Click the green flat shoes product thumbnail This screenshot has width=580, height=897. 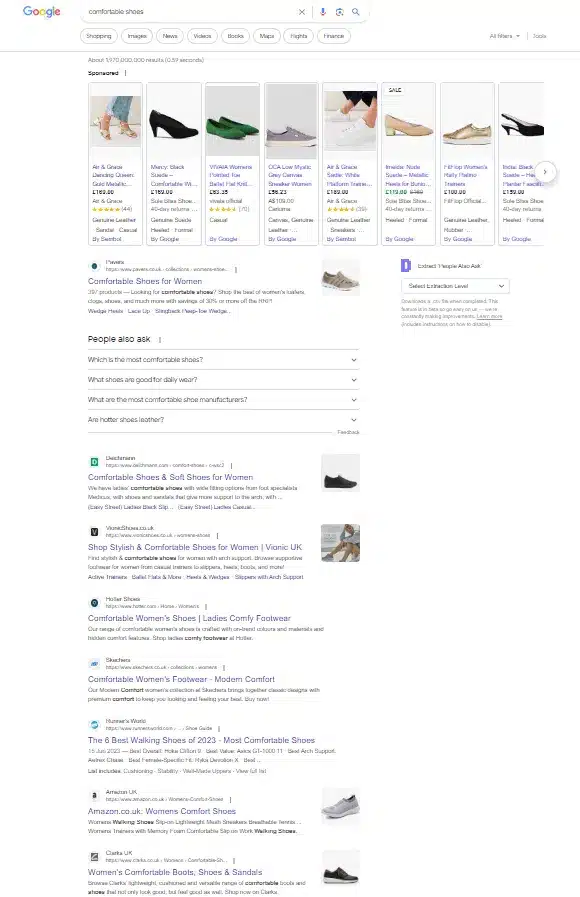point(232,121)
